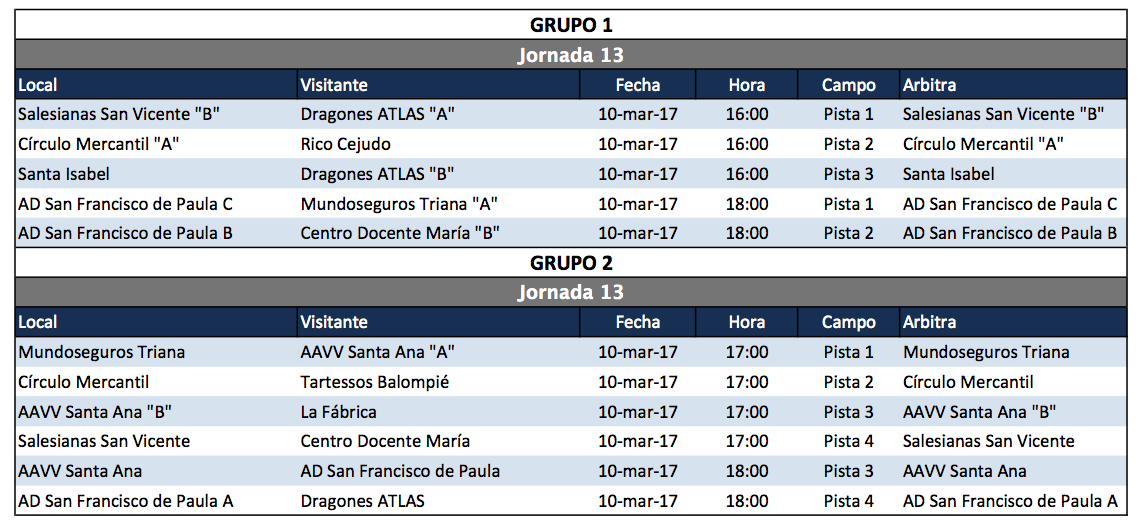Click the Jornada 13 banner under GRUPO 1
Image resolution: width=1144 pixels, height=529 pixels.
(571, 55)
